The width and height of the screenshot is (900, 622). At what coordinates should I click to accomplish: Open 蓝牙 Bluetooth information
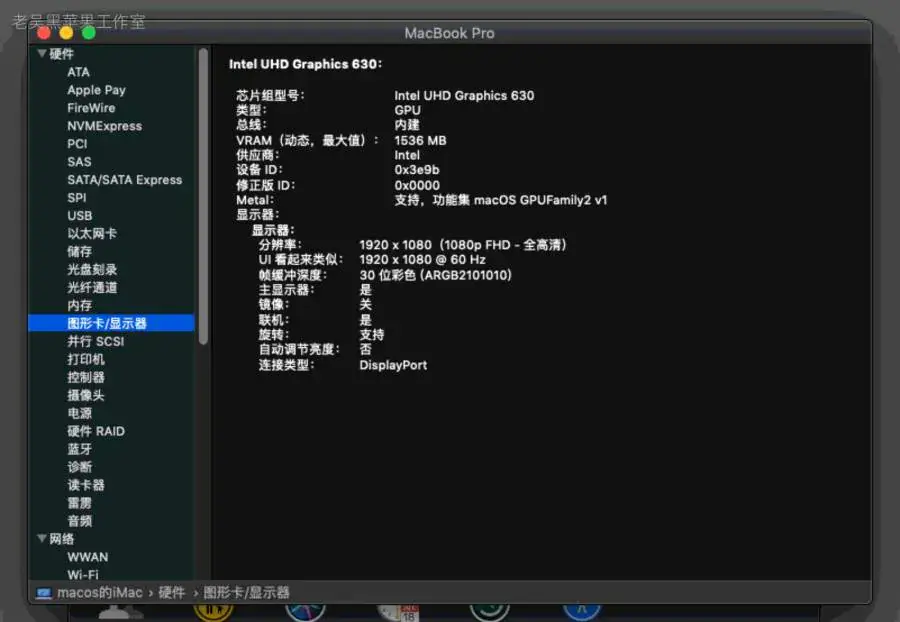point(79,449)
